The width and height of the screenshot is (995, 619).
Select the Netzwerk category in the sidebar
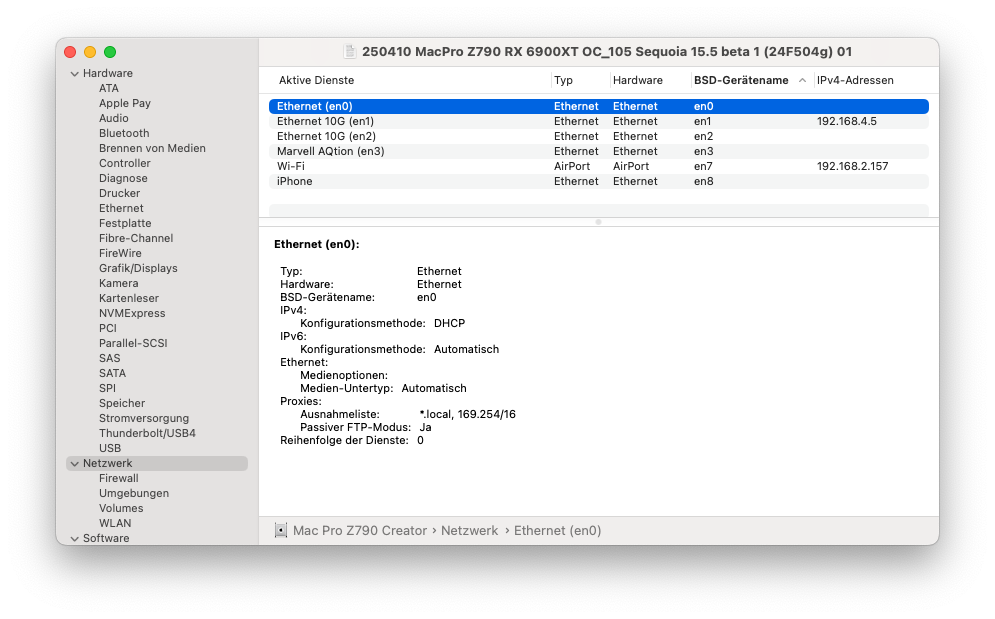[x=157, y=463]
